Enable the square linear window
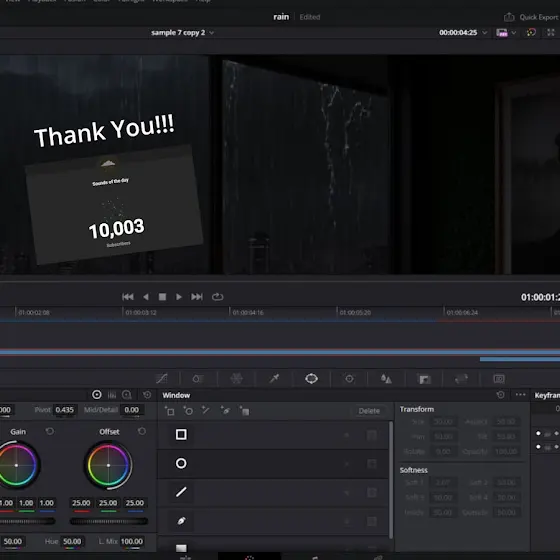The image size is (560, 560). 181,434
